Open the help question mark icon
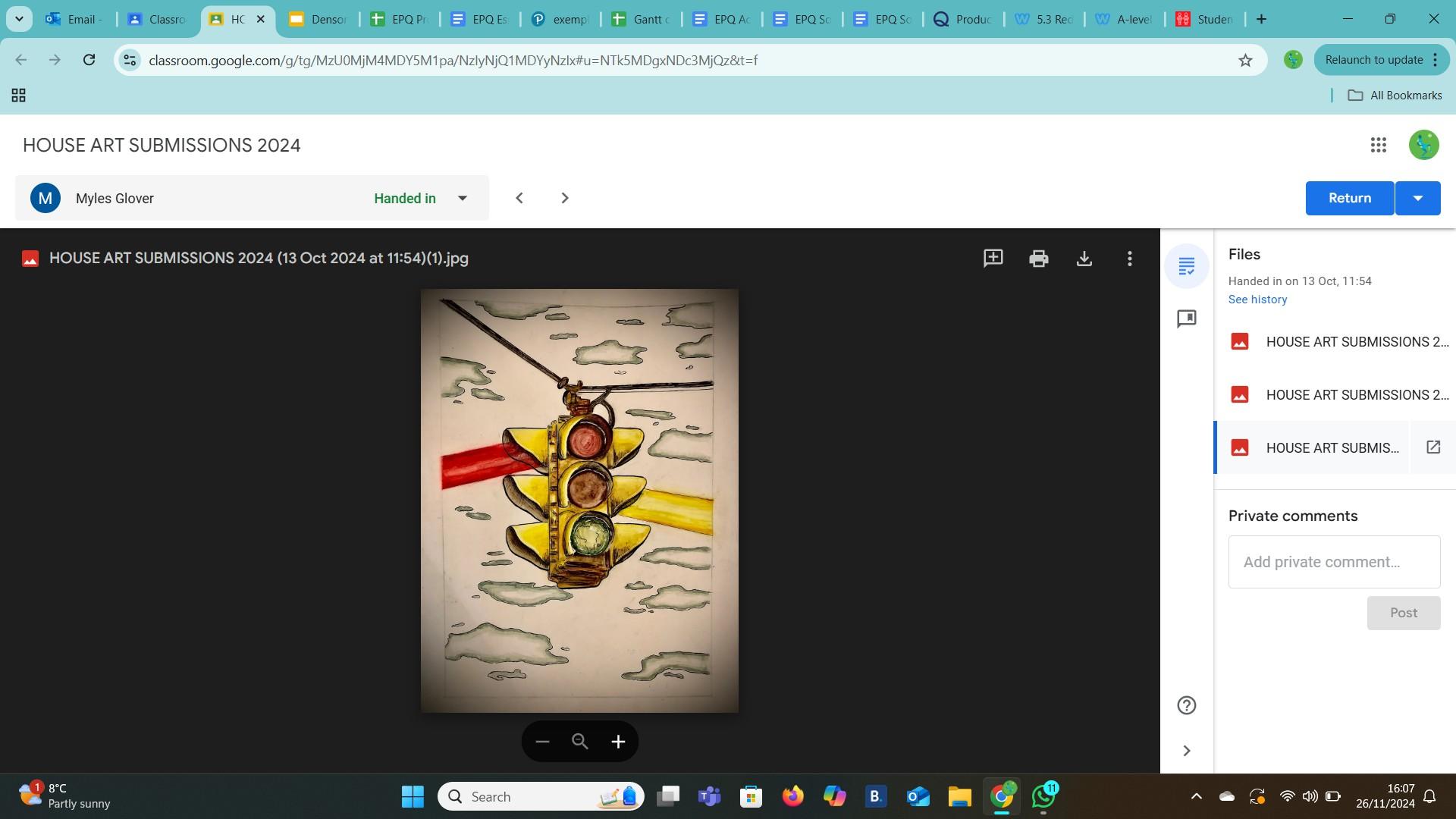 click(x=1187, y=705)
